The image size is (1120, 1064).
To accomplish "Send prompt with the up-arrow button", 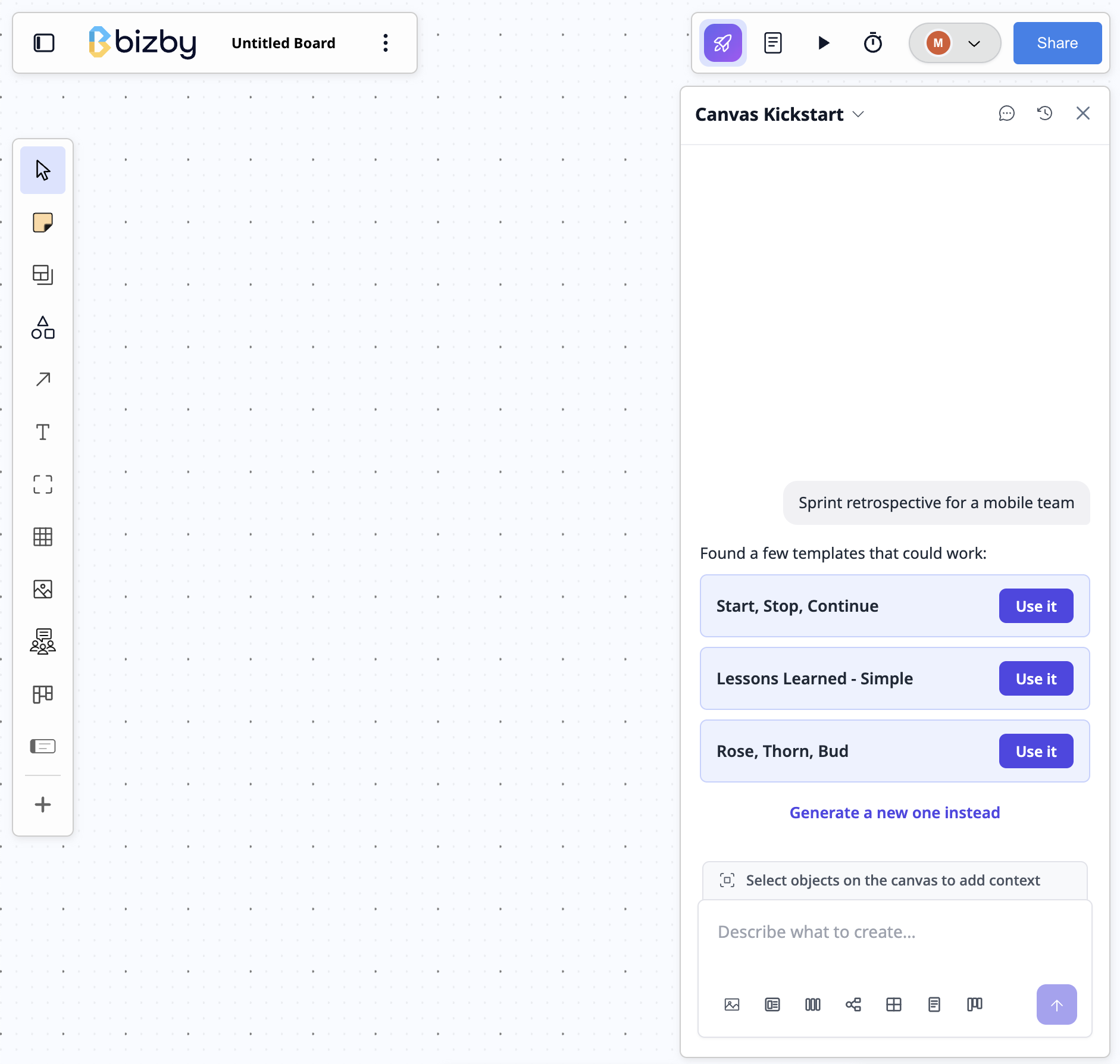I will click(x=1057, y=1004).
